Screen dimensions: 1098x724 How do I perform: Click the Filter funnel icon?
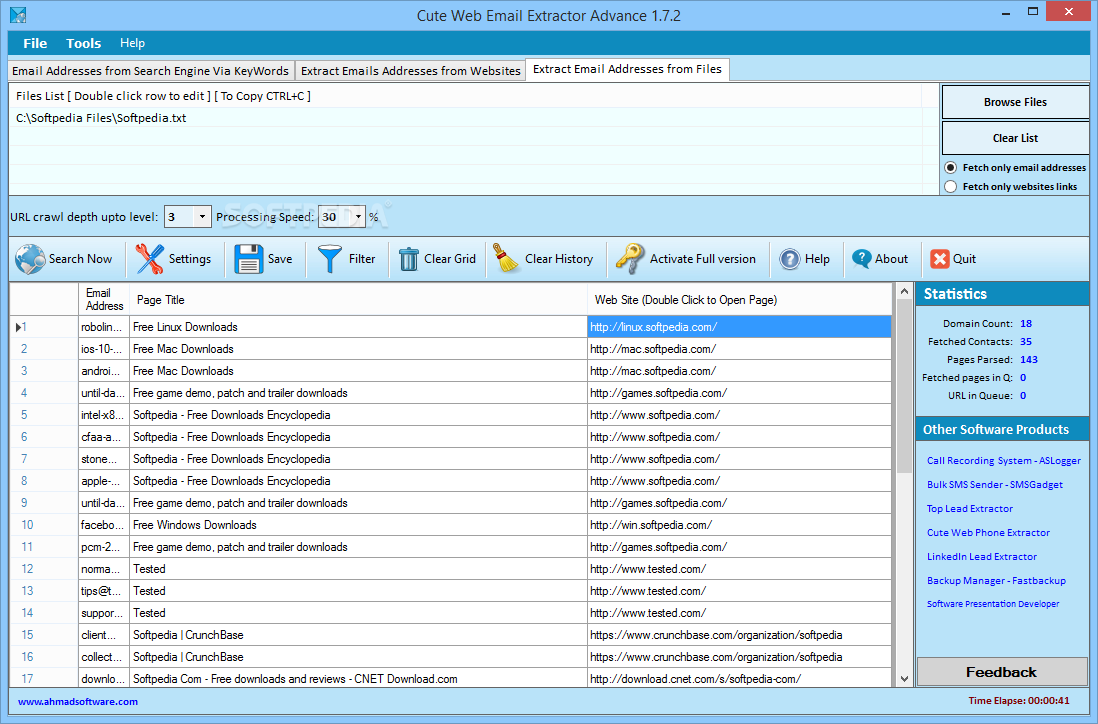tap(330, 259)
